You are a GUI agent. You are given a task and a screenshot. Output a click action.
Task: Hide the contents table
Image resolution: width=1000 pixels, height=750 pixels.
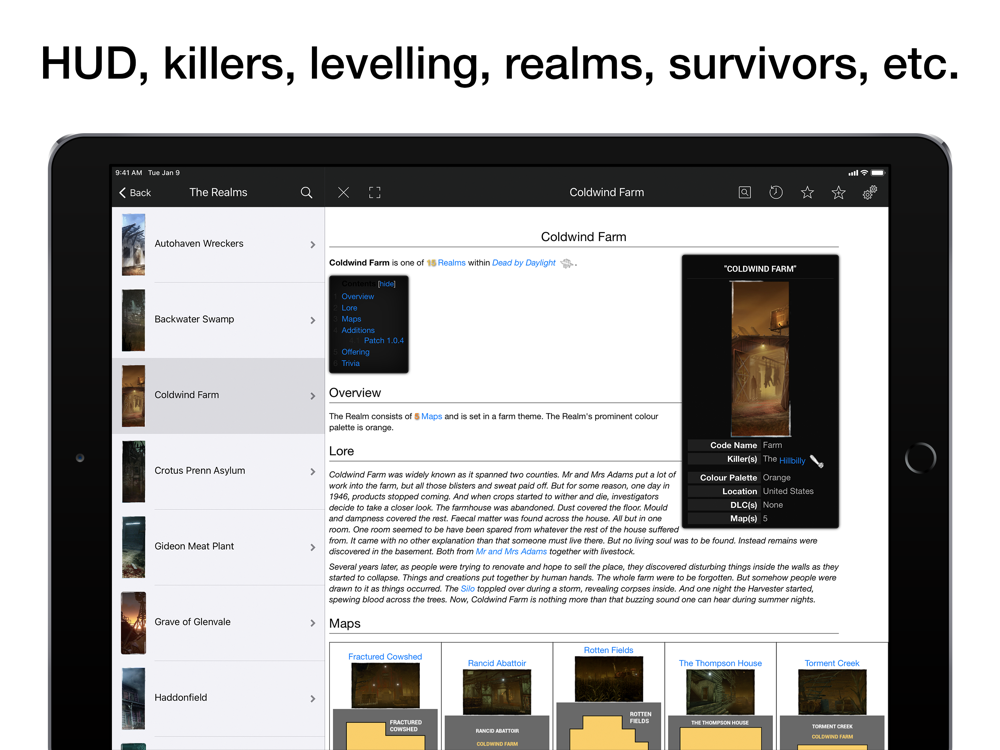click(386, 284)
